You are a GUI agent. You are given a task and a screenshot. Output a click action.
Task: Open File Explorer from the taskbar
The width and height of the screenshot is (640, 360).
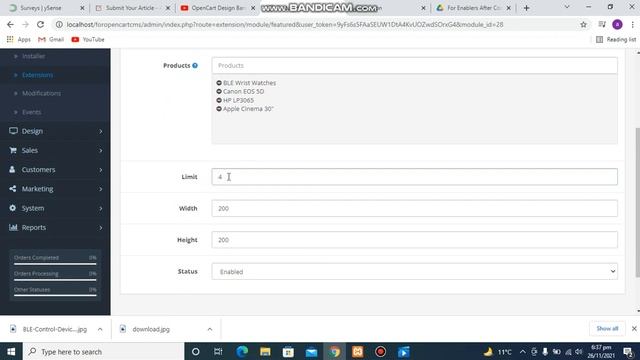point(265,351)
